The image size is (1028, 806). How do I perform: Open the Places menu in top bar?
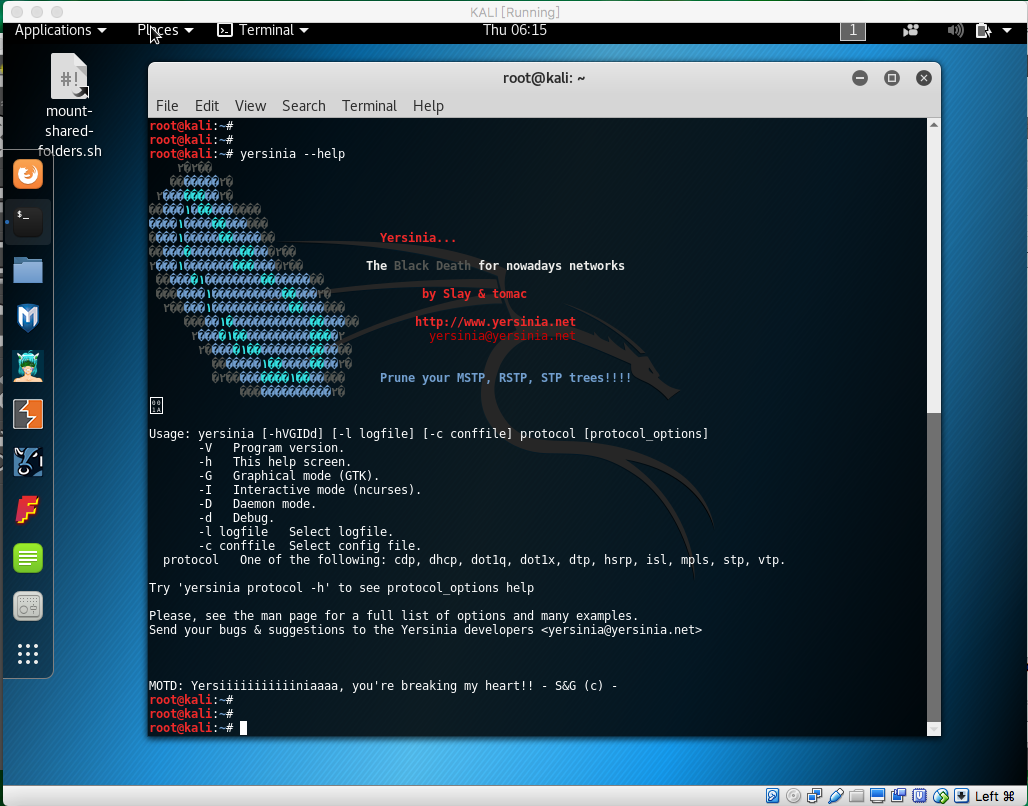pyautogui.click(x=165, y=30)
